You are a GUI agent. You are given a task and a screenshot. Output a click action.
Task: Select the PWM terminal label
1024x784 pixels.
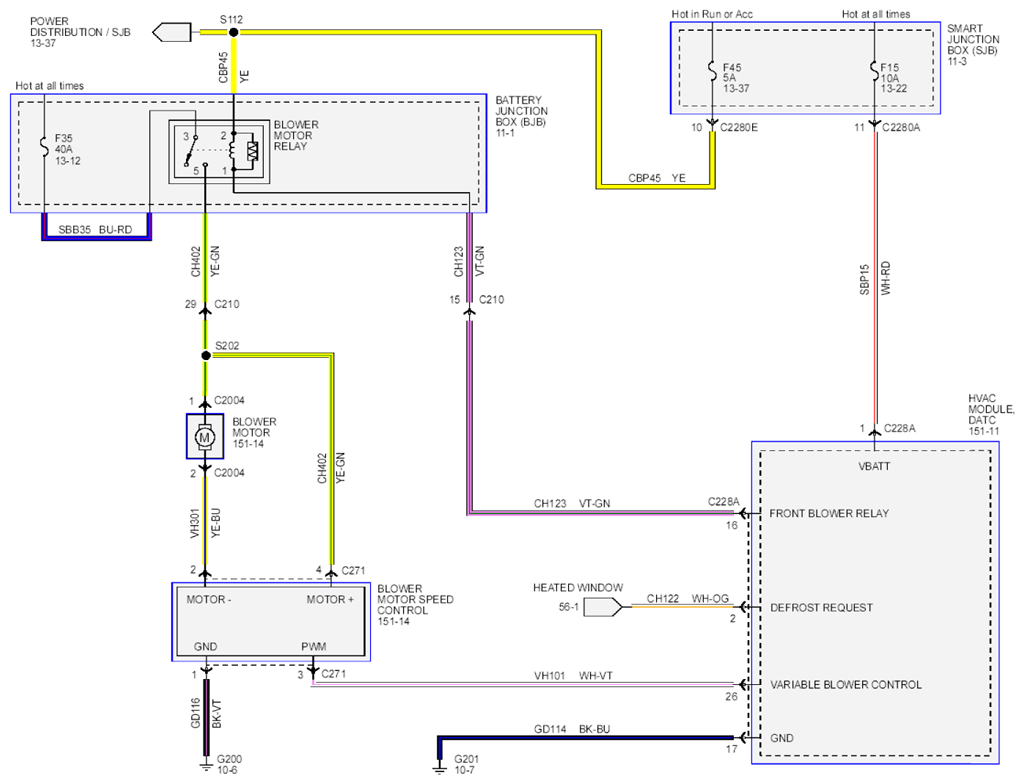click(313, 647)
